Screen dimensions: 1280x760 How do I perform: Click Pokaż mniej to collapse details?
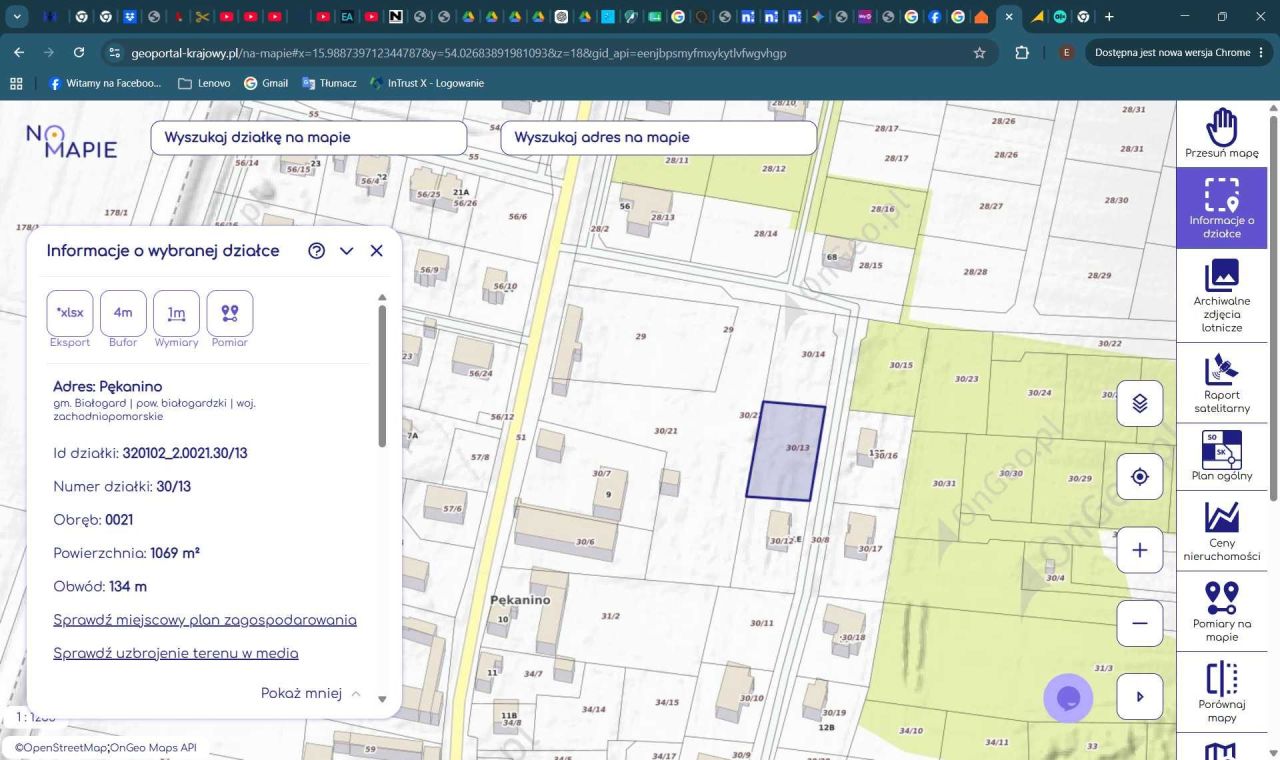click(x=311, y=693)
